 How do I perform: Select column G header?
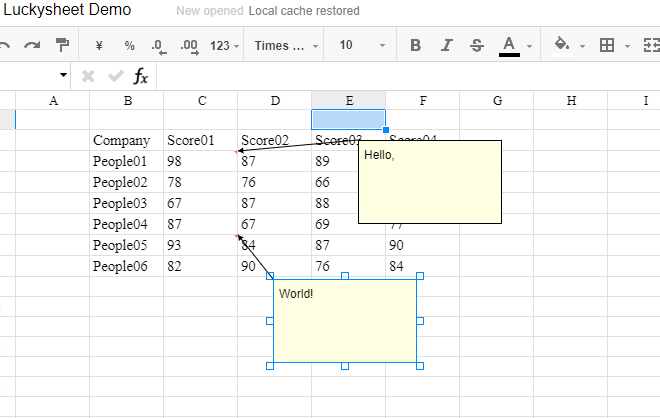point(497,101)
